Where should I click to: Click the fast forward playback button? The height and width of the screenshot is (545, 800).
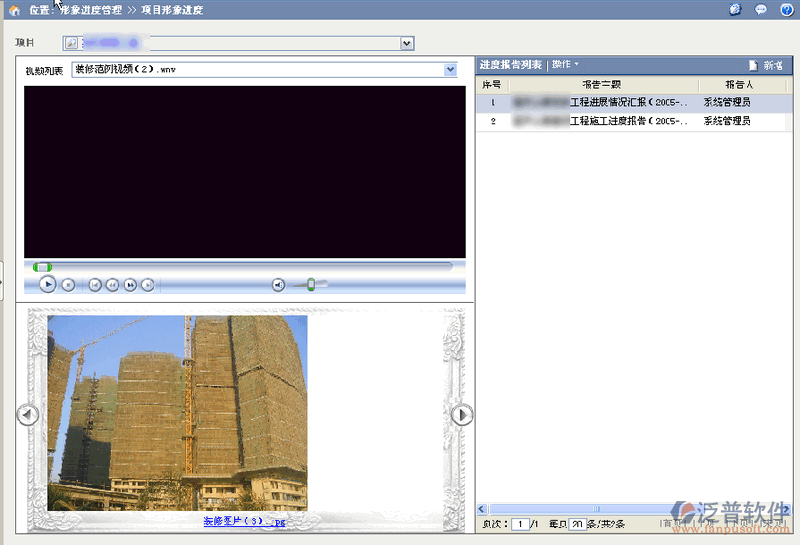click(130, 285)
